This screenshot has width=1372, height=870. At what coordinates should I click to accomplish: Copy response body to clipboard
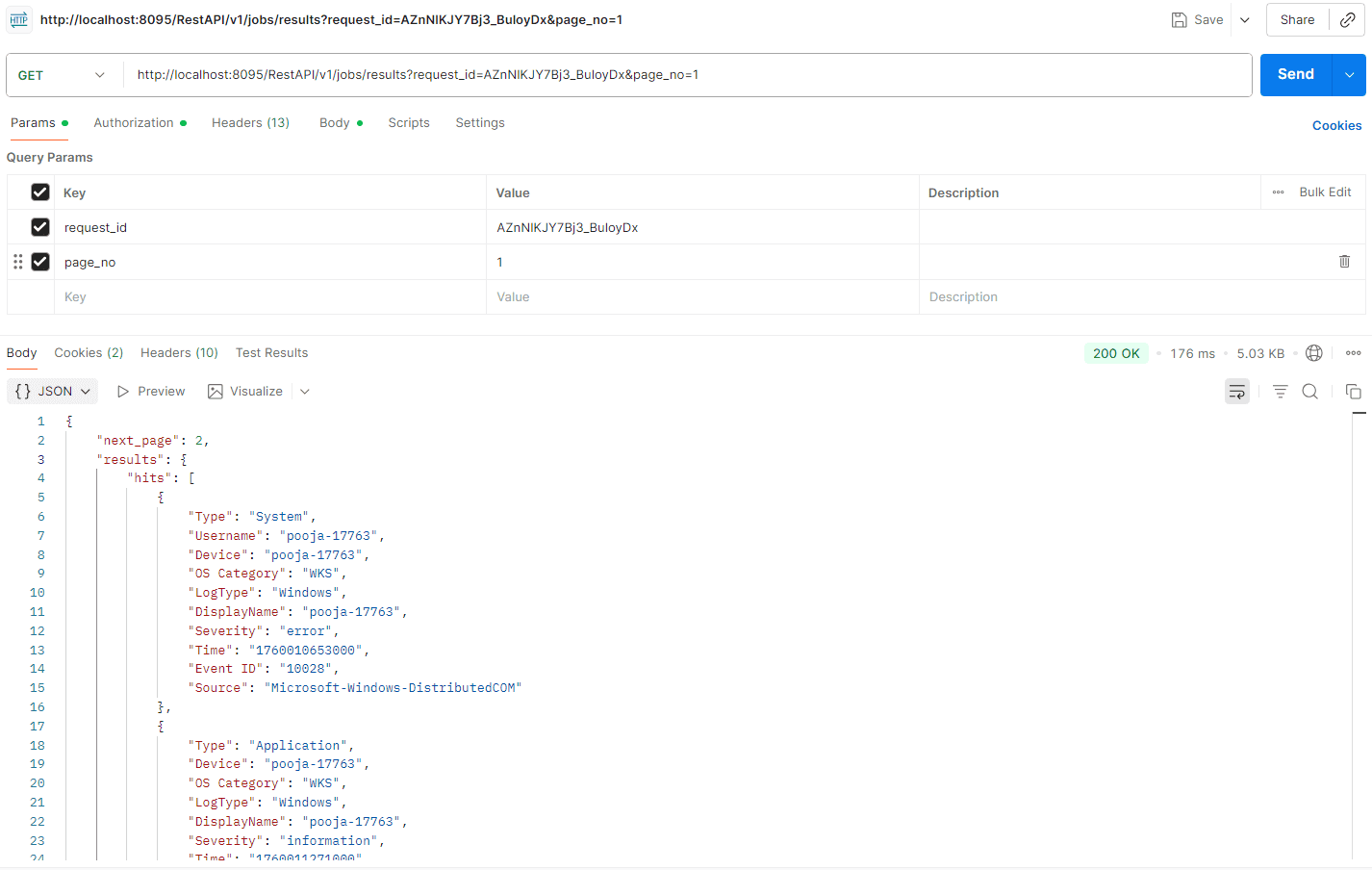[1353, 391]
